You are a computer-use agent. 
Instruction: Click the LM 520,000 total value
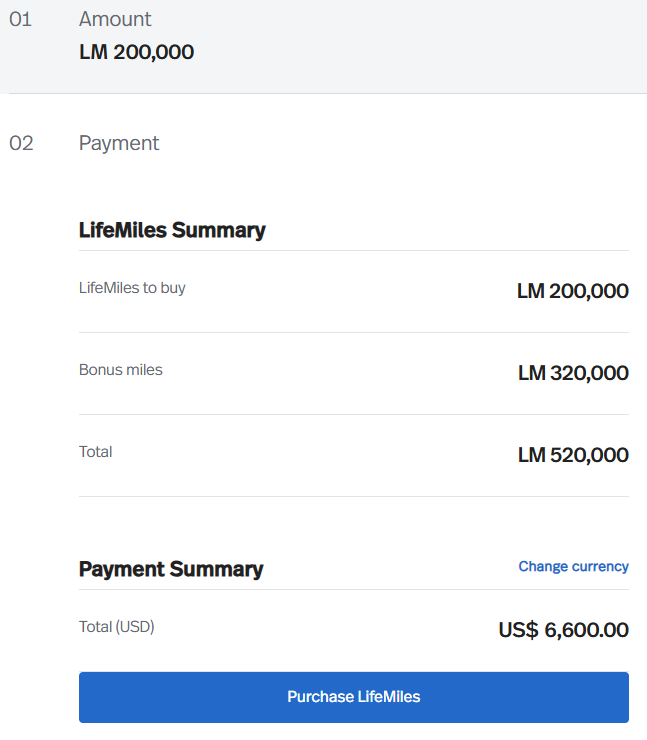click(x=573, y=455)
